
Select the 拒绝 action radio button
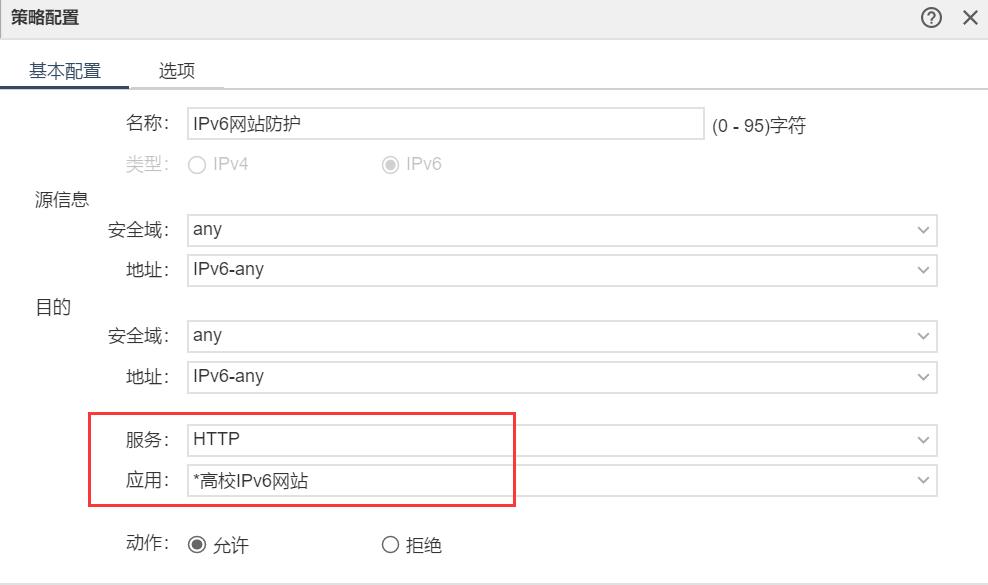click(390, 545)
